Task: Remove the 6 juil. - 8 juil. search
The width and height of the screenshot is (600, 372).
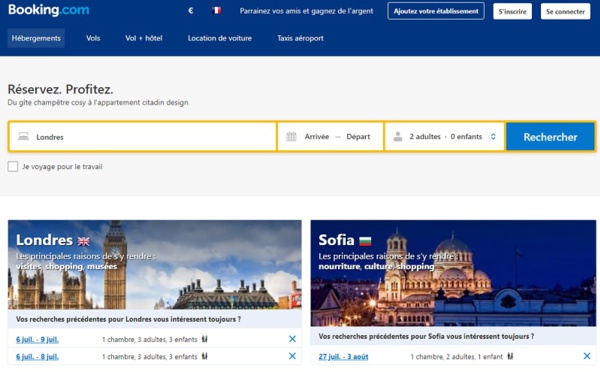Action: point(292,356)
